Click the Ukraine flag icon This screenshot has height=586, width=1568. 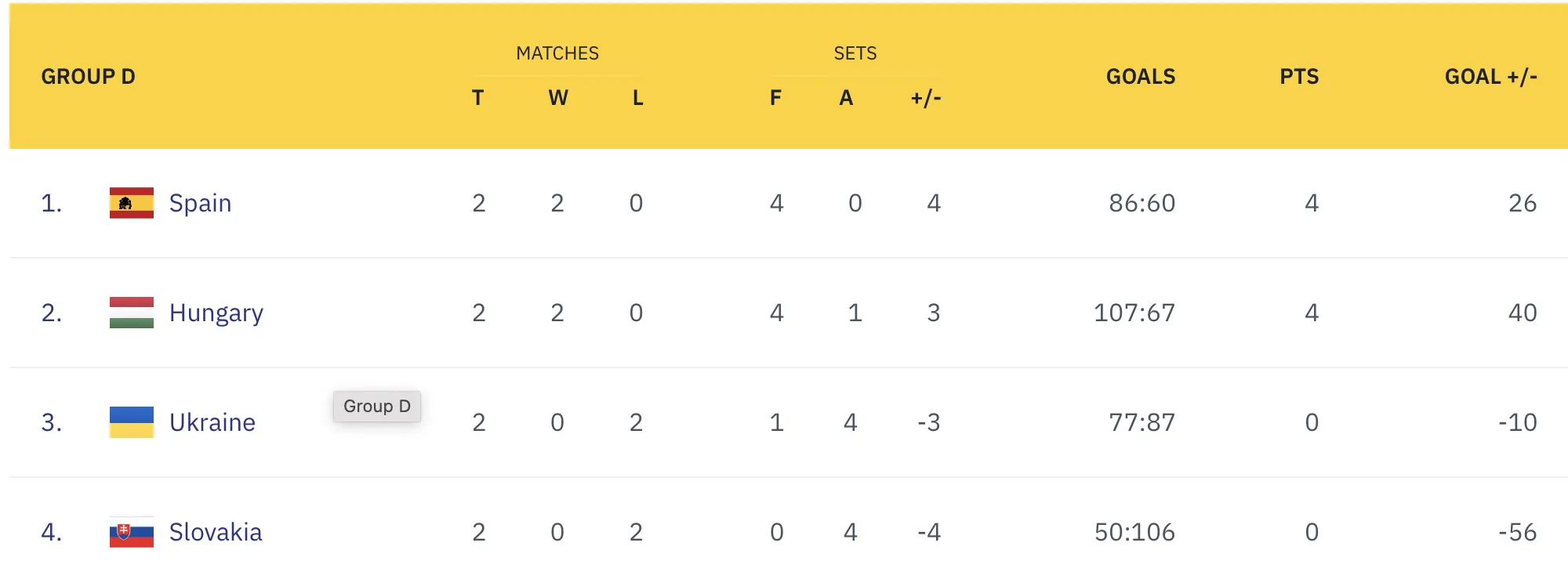click(x=131, y=422)
